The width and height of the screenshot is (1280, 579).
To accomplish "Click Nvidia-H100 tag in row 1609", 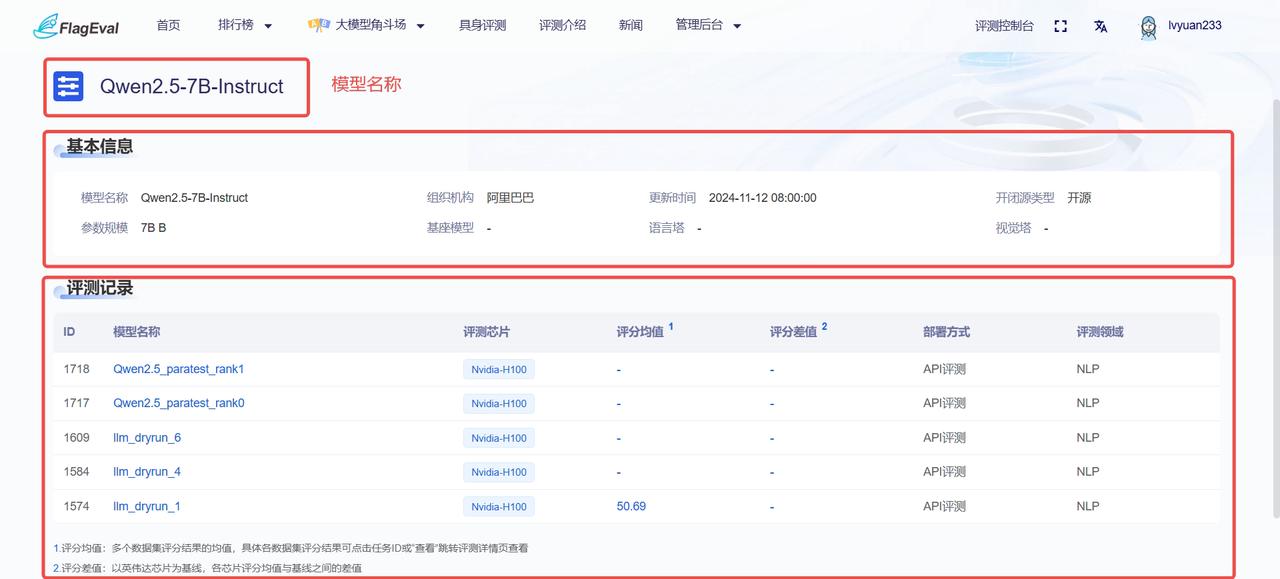I will pos(499,438).
